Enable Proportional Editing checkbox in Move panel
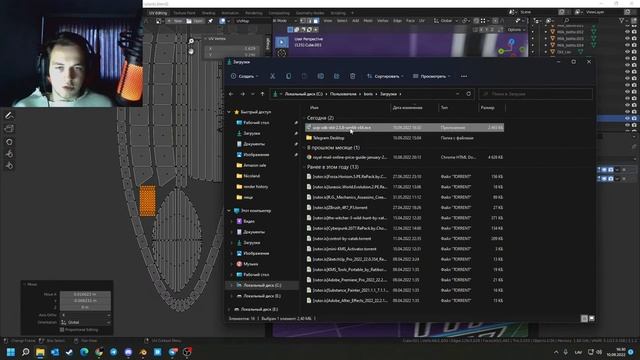The width and height of the screenshot is (640, 360). point(62,329)
